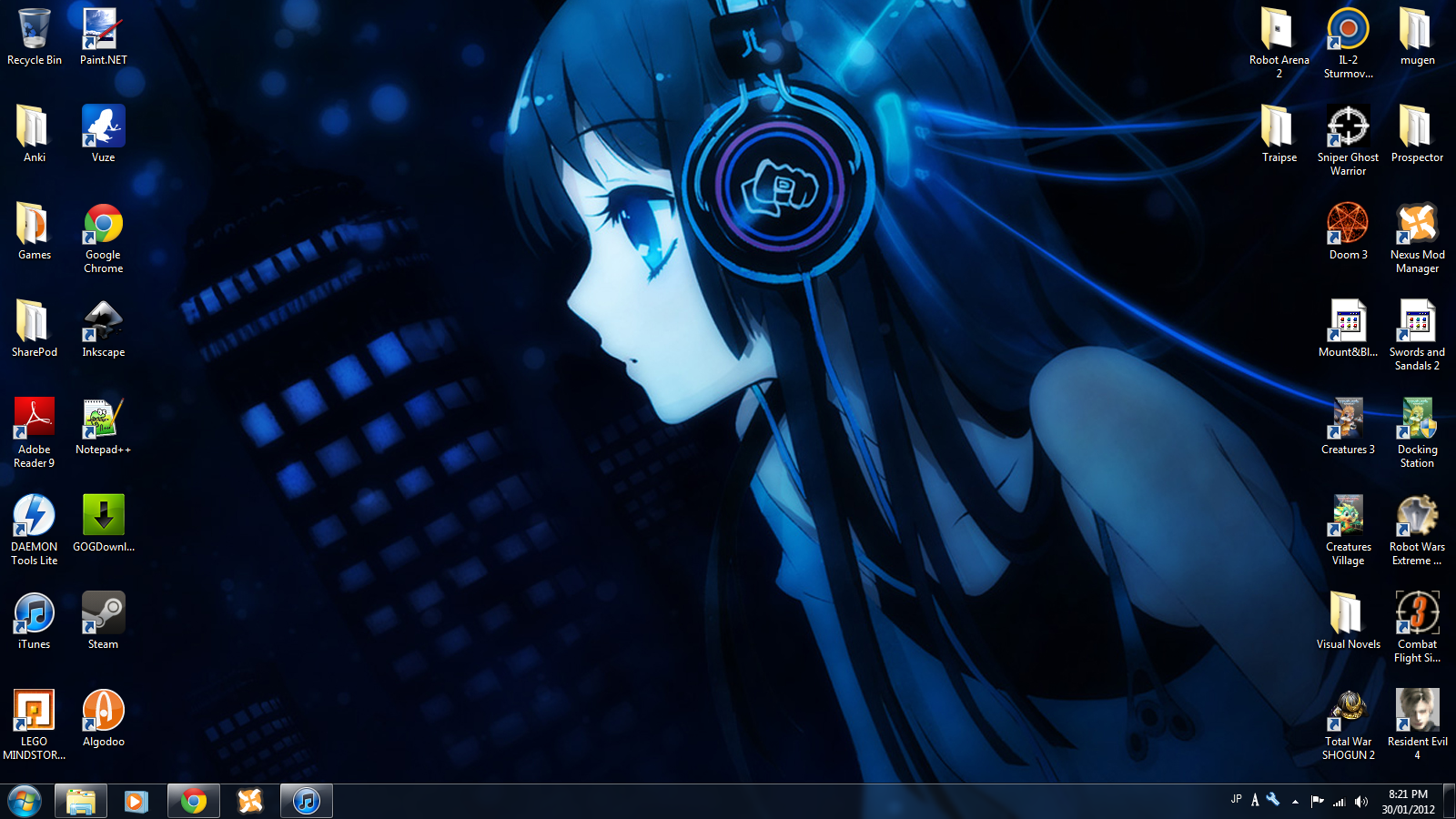Select the Notepad++ shortcut

click(x=103, y=426)
